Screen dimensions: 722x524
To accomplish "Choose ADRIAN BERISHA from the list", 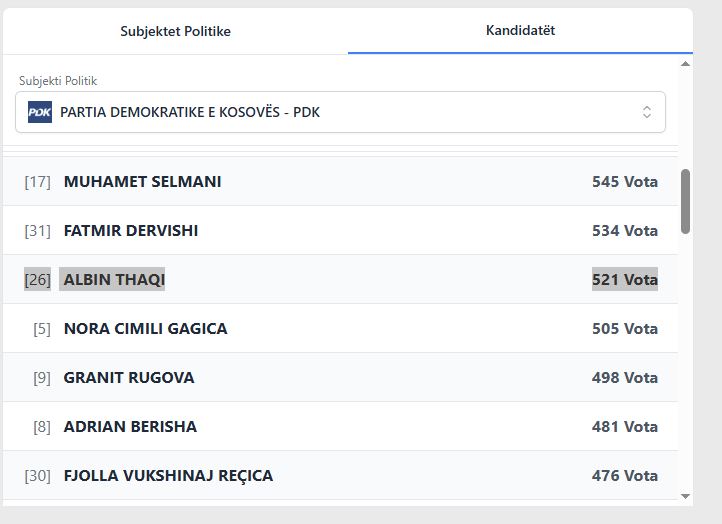I will click(130, 427).
